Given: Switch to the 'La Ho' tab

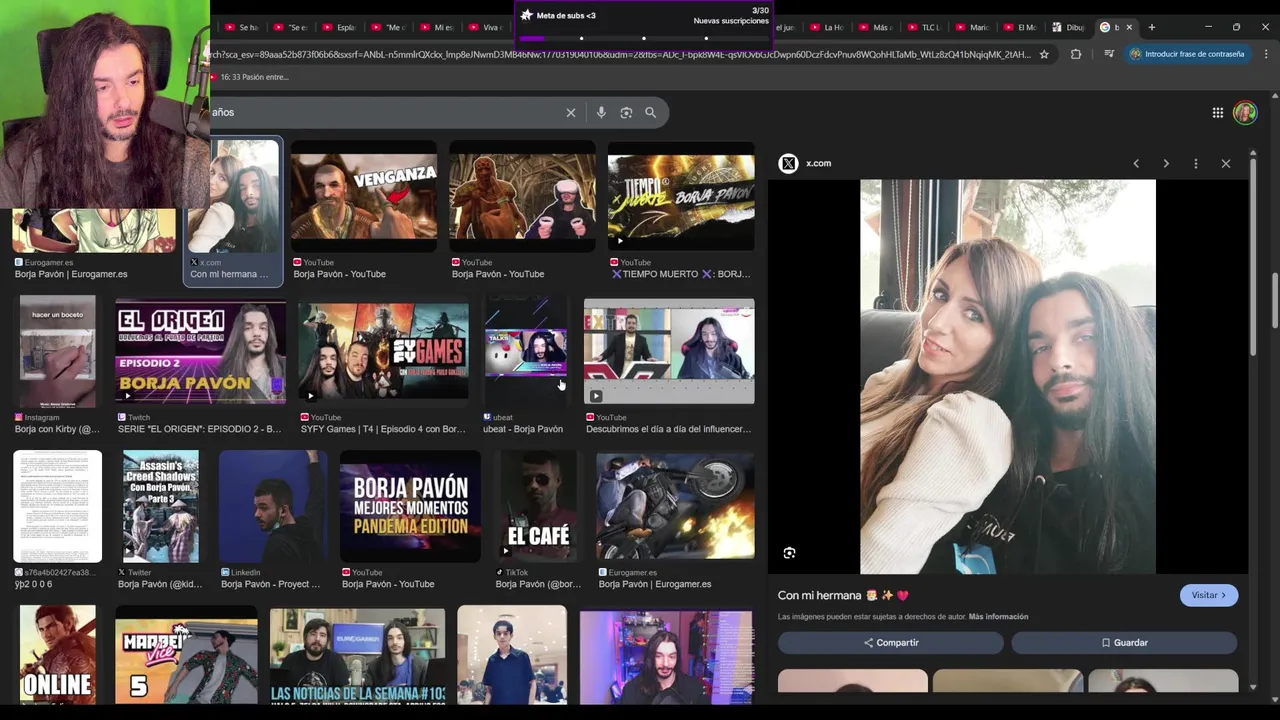Looking at the screenshot, I should click(826, 27).
